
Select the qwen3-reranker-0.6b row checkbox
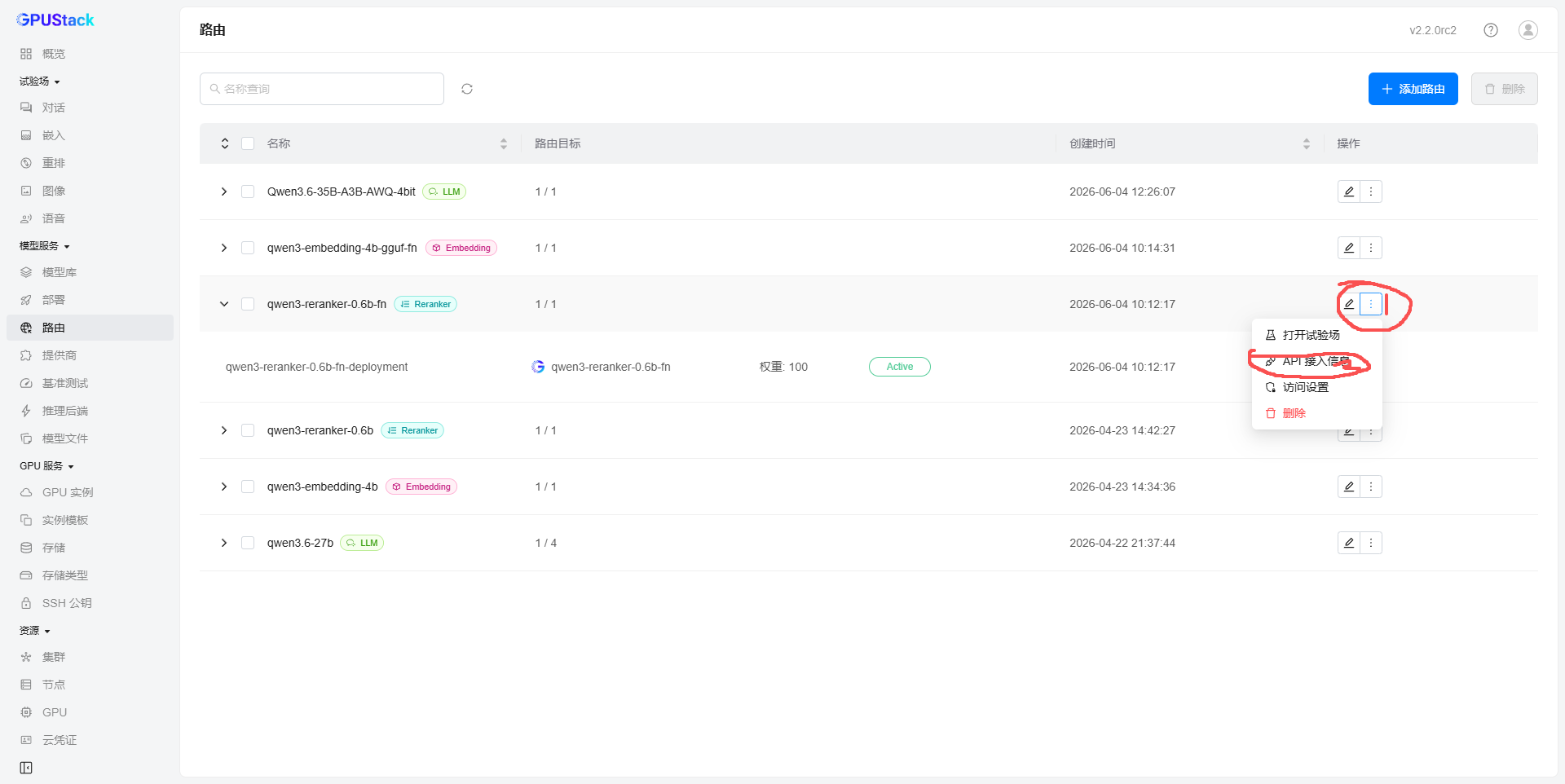[248, 430]
